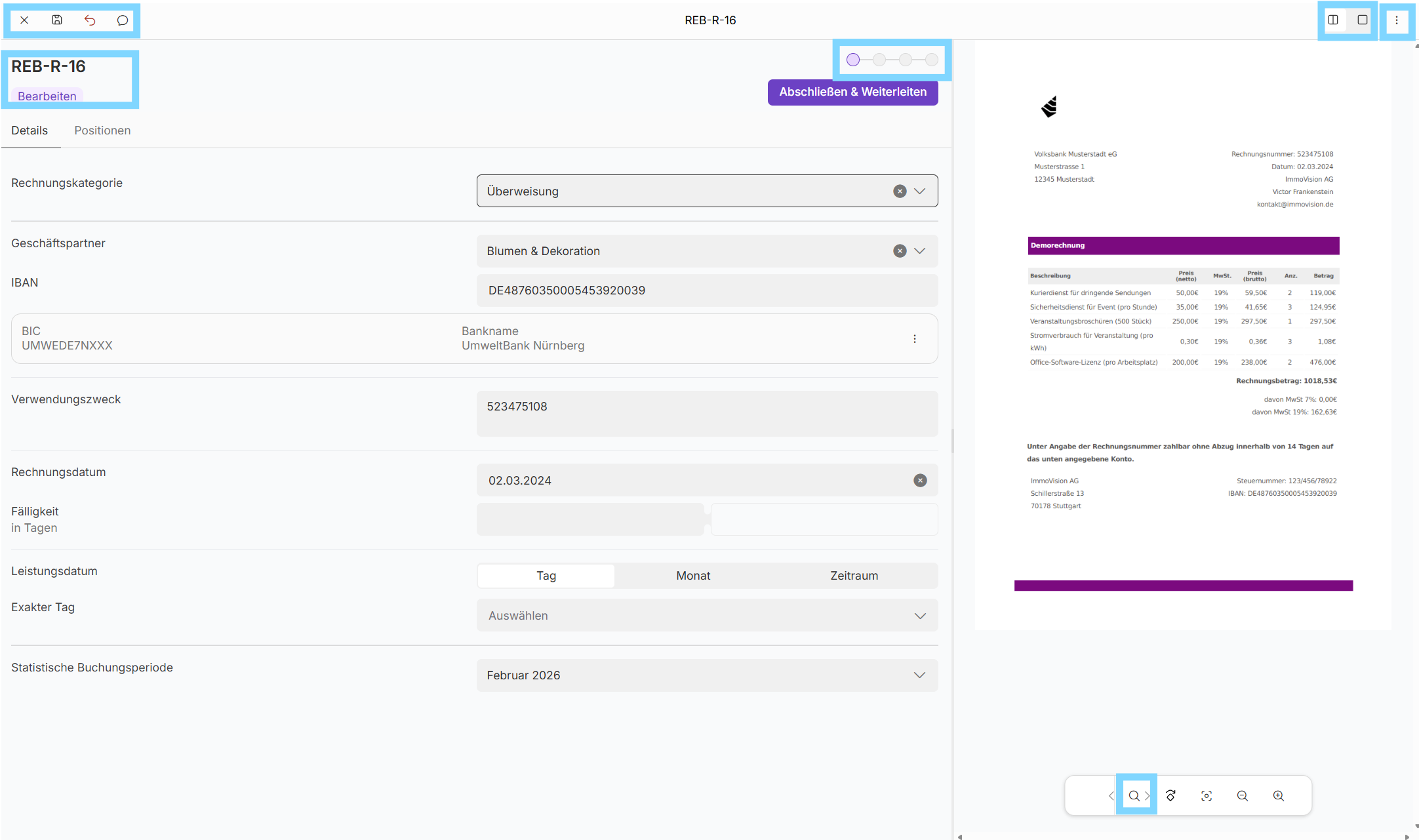Clear the Rechnungsdatum field value
The image size is (1419, 840).
(x=920, y=481)
